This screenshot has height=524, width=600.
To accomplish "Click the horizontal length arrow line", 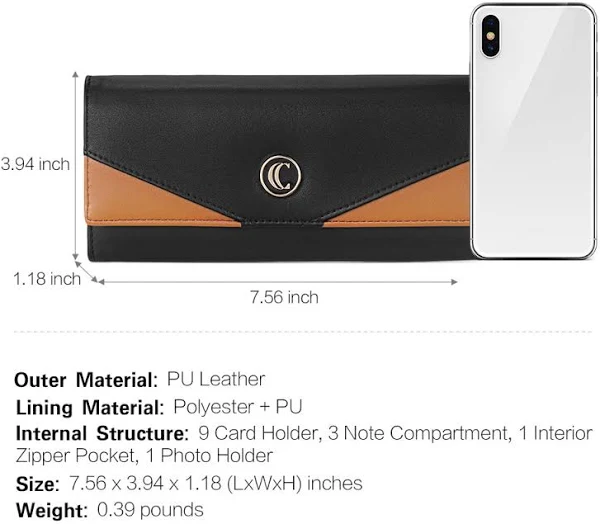I will click(x=278, y=282).
